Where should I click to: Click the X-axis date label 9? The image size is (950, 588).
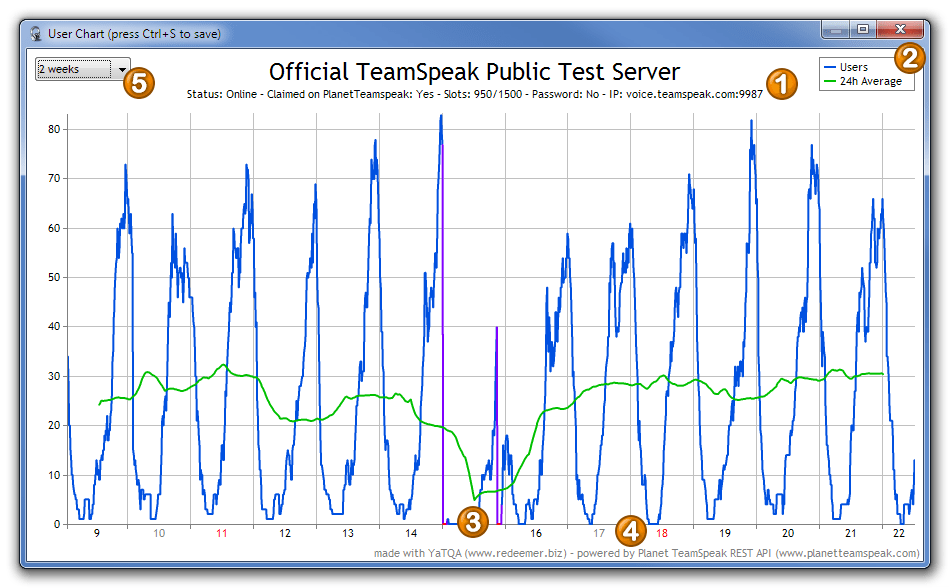(x=97, y=533)
